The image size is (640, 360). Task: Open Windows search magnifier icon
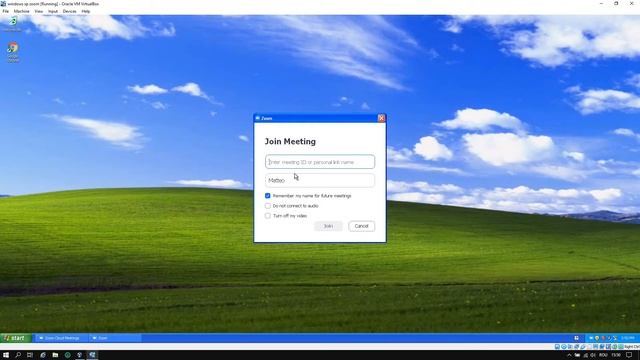[x=18, y=355]
